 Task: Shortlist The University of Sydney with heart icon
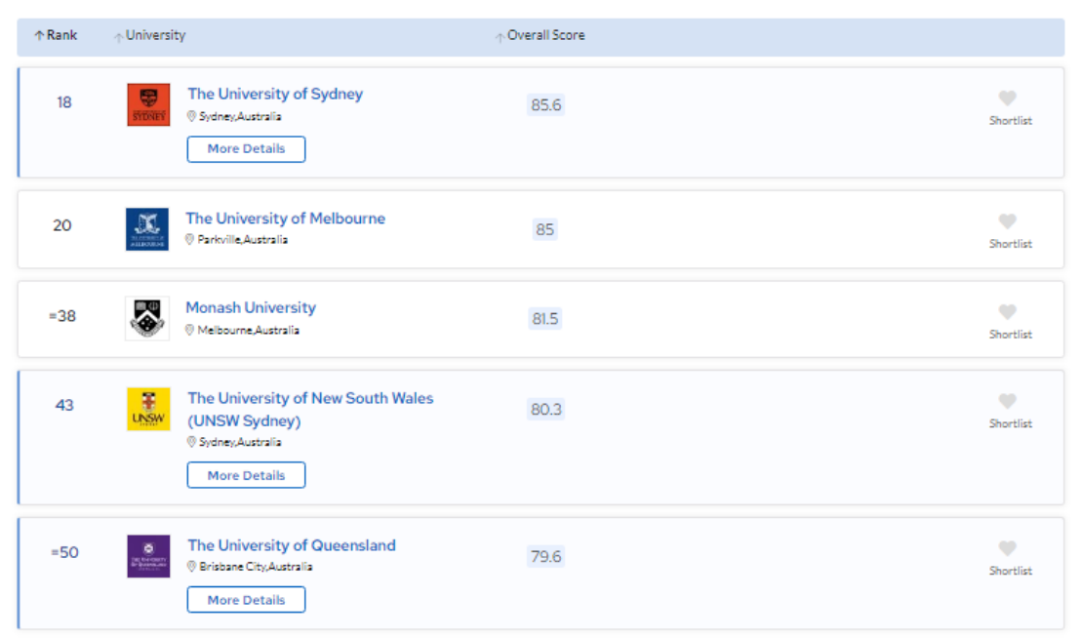coord(1008,99)
